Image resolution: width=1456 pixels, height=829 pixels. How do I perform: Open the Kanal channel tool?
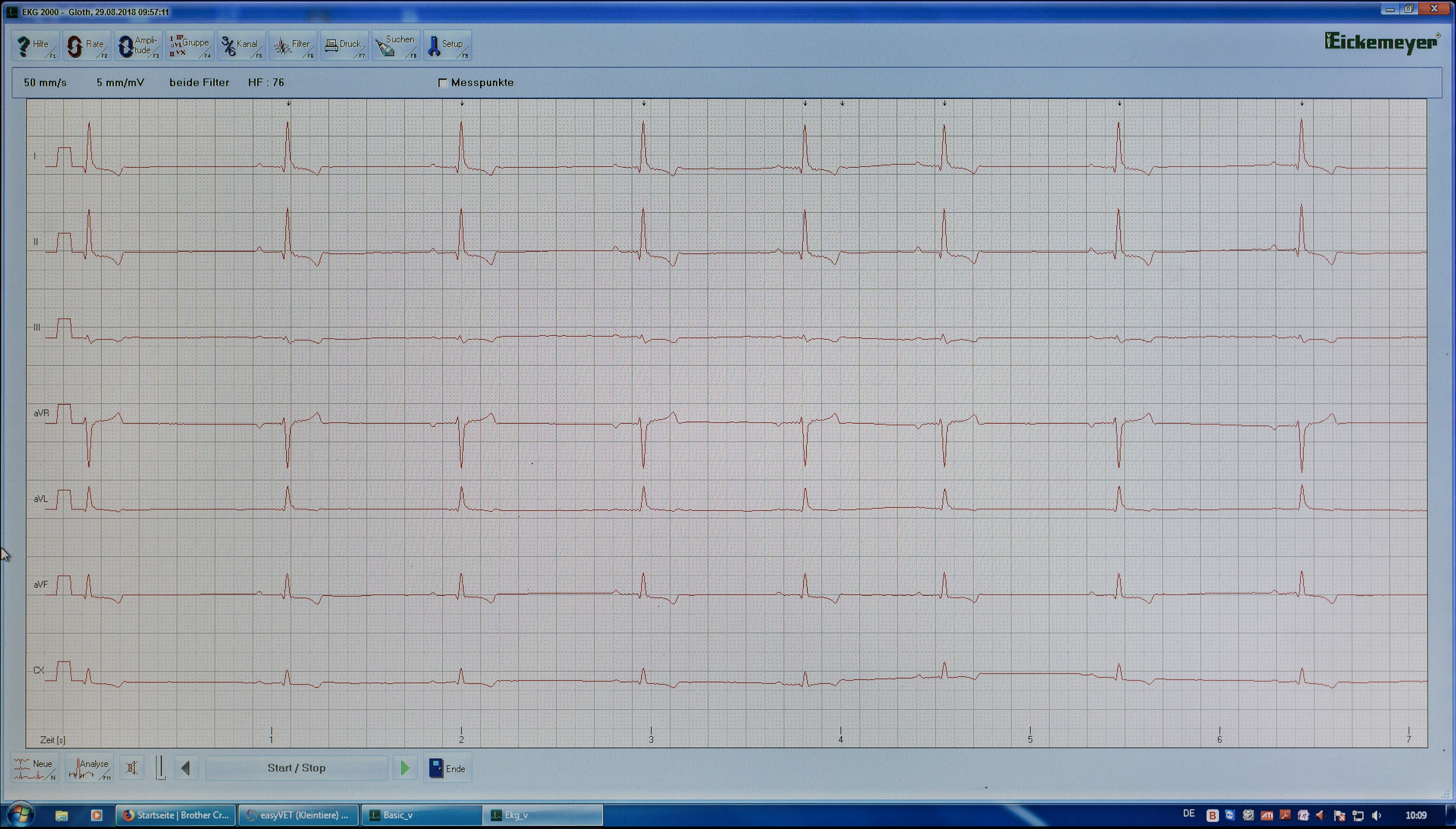click(x=241, y=46)
